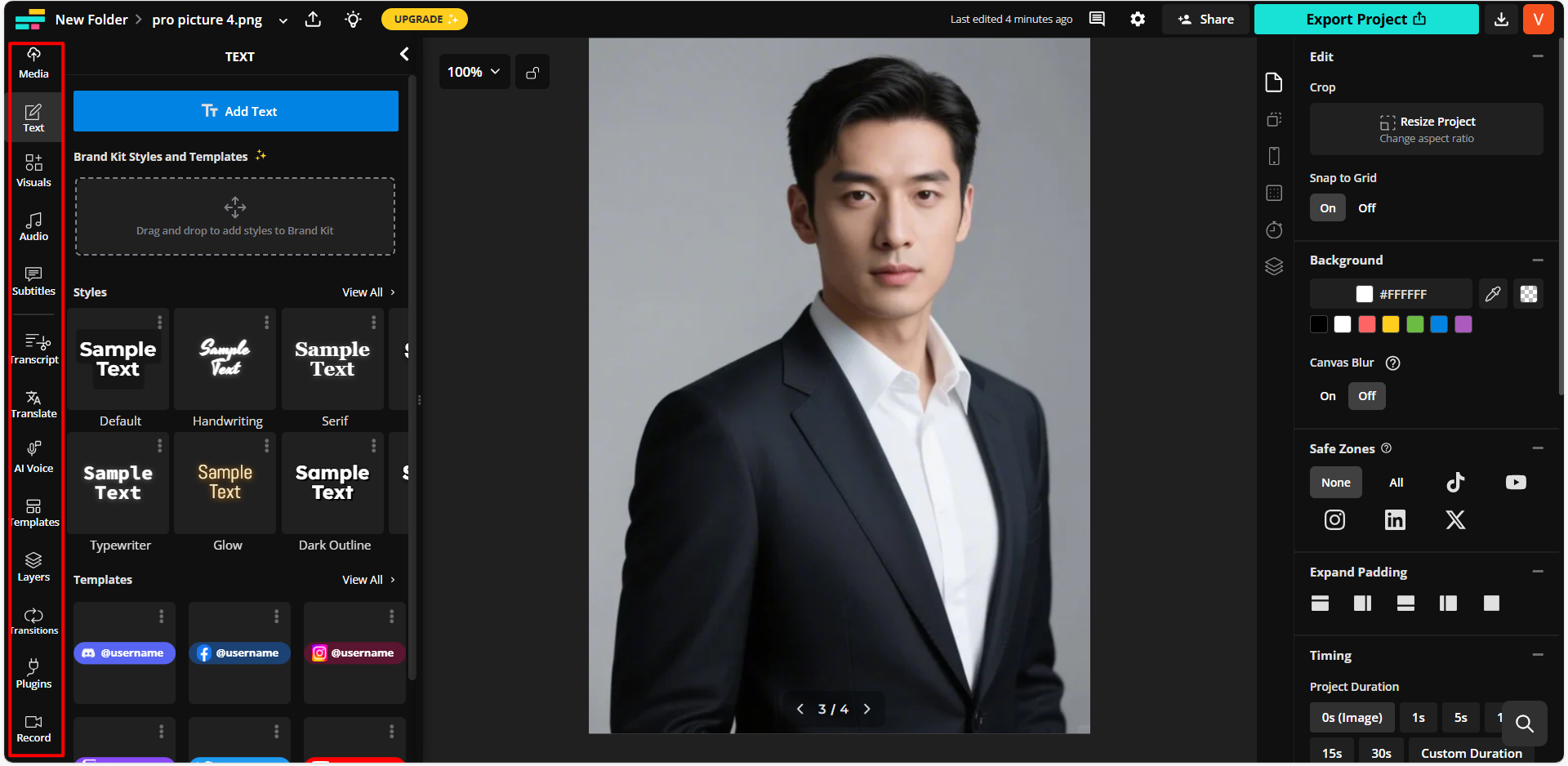The height and width of the screenshot is (766, 1568).
Task: Click the stopwatch icon in the right rail
Action: click(x=1274, y=230)
